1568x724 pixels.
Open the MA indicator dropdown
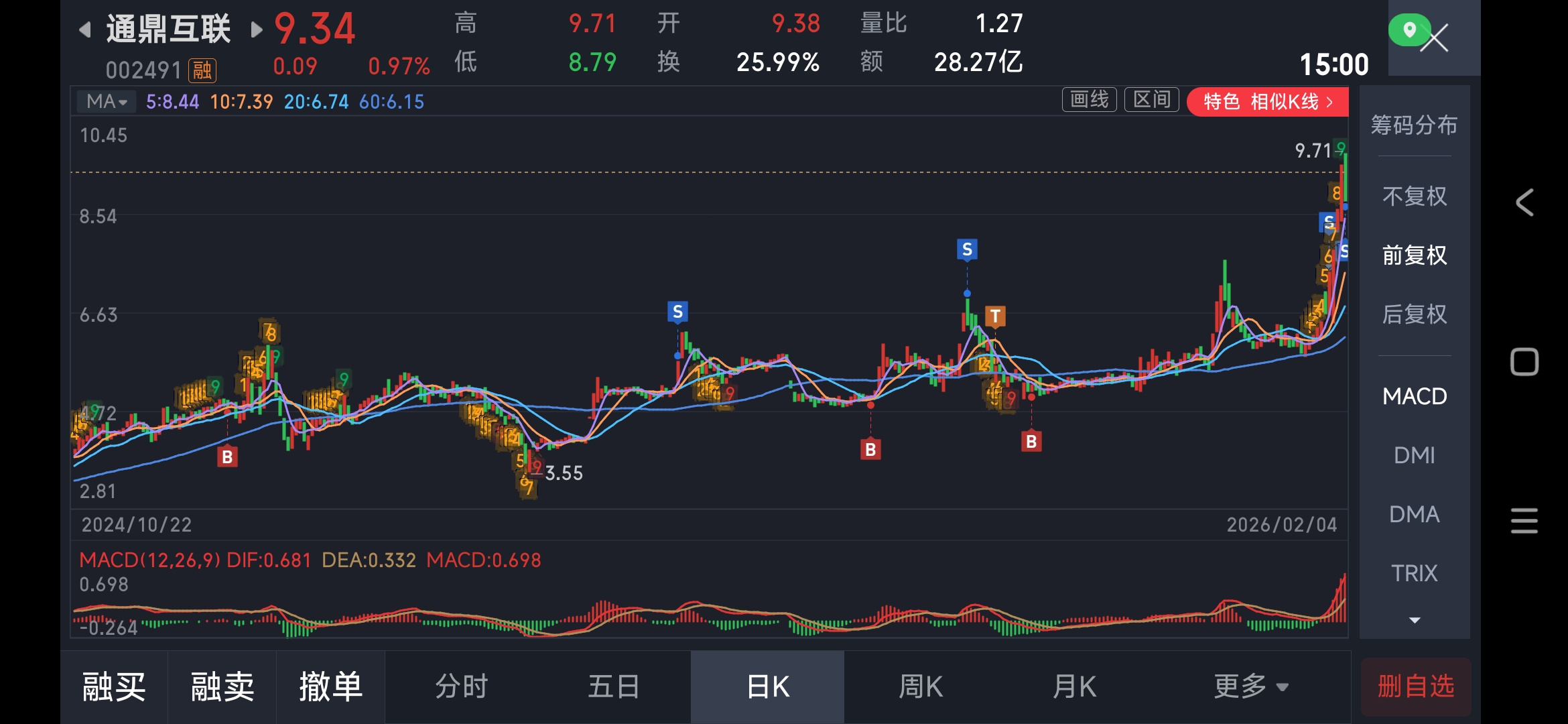(107, 102)
